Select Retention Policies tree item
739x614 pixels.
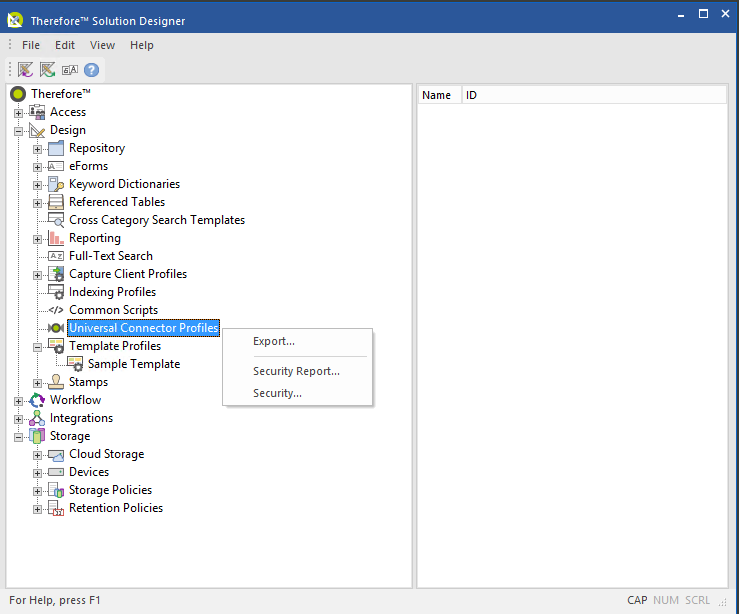pyautogui.click(x=115, y=508)
